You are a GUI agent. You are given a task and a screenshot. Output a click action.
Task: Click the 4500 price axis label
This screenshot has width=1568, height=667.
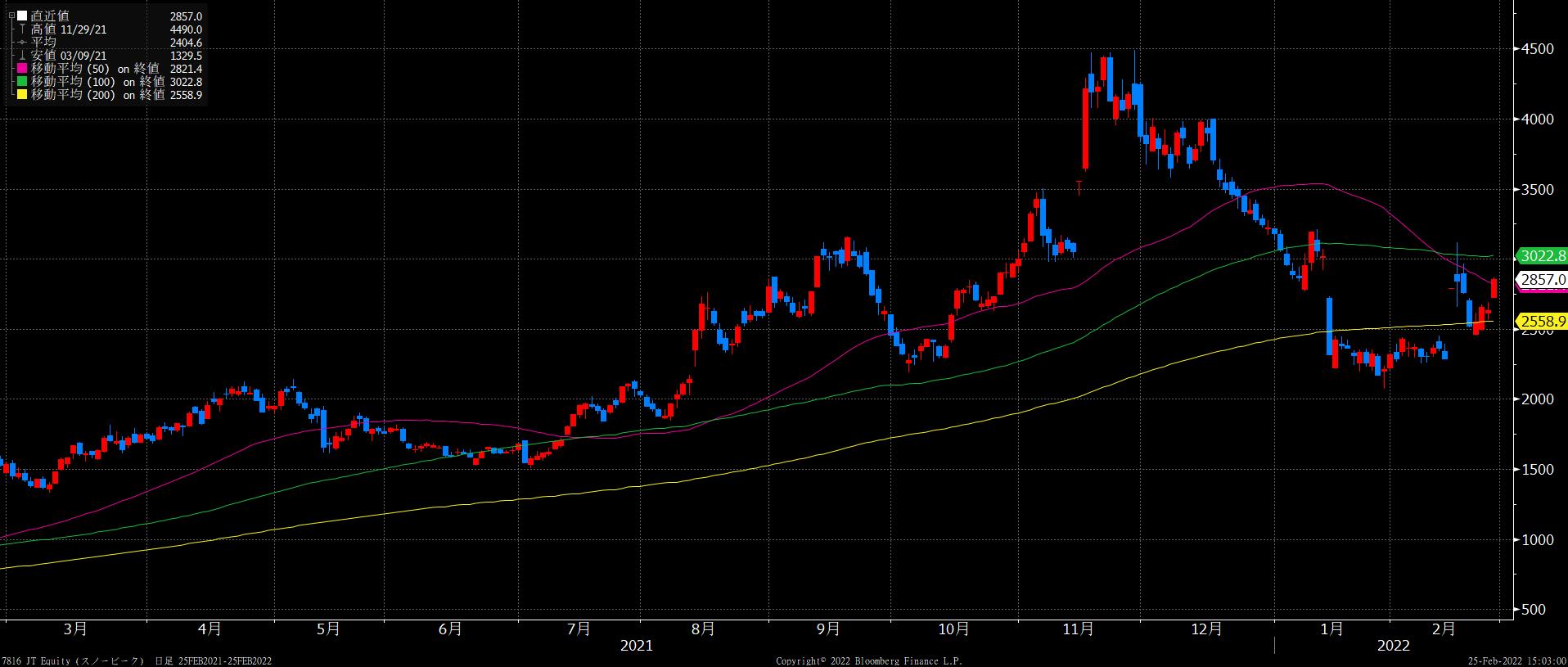(x=1537, y=49)
